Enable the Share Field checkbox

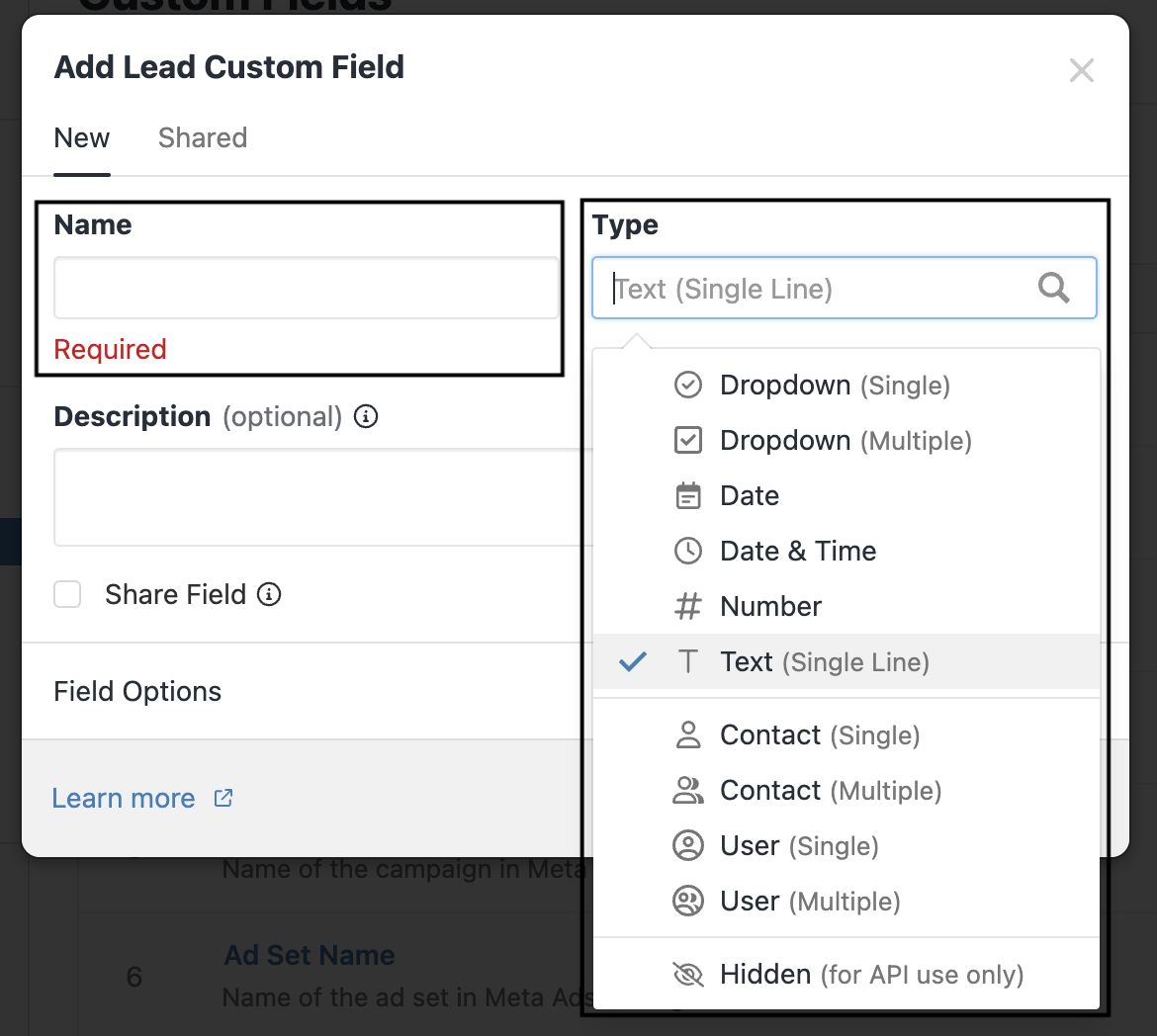(x=67, y=594)
